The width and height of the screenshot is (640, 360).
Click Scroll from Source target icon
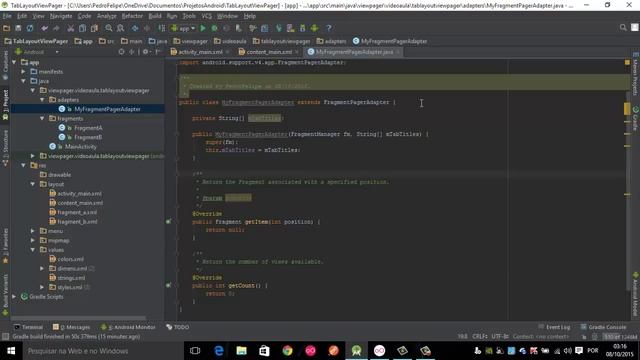pyautogui.click(x=121, y=52)
